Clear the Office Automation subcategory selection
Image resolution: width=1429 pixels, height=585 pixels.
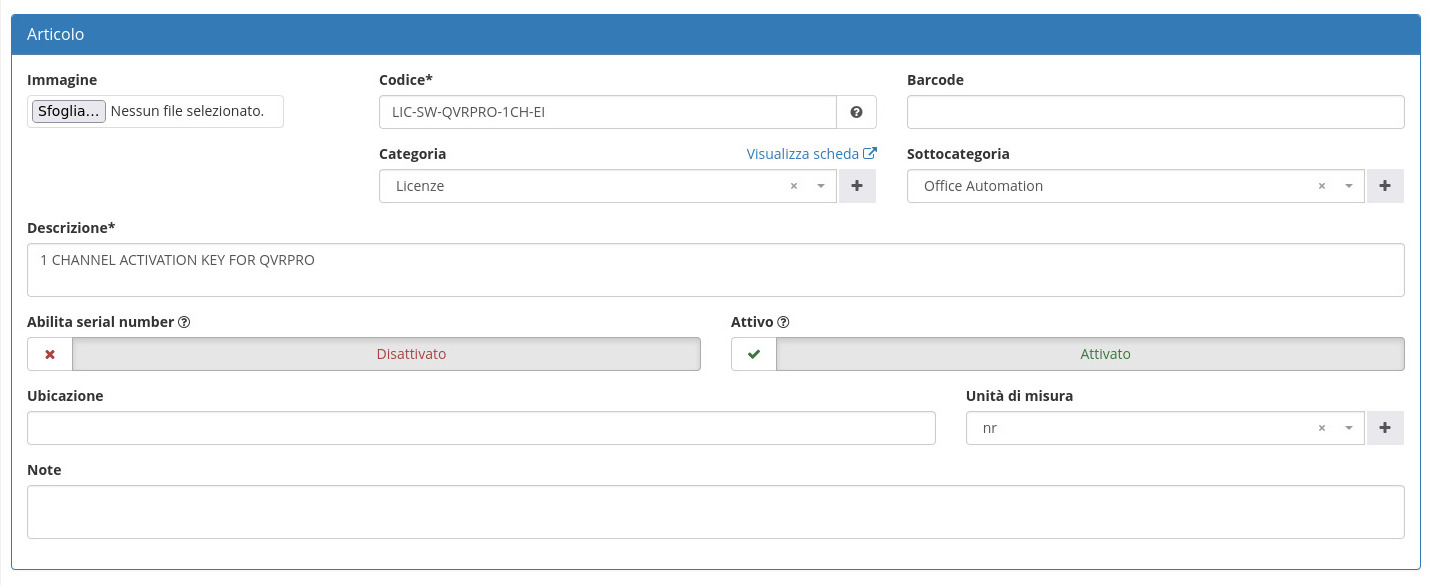[1322, 186]
